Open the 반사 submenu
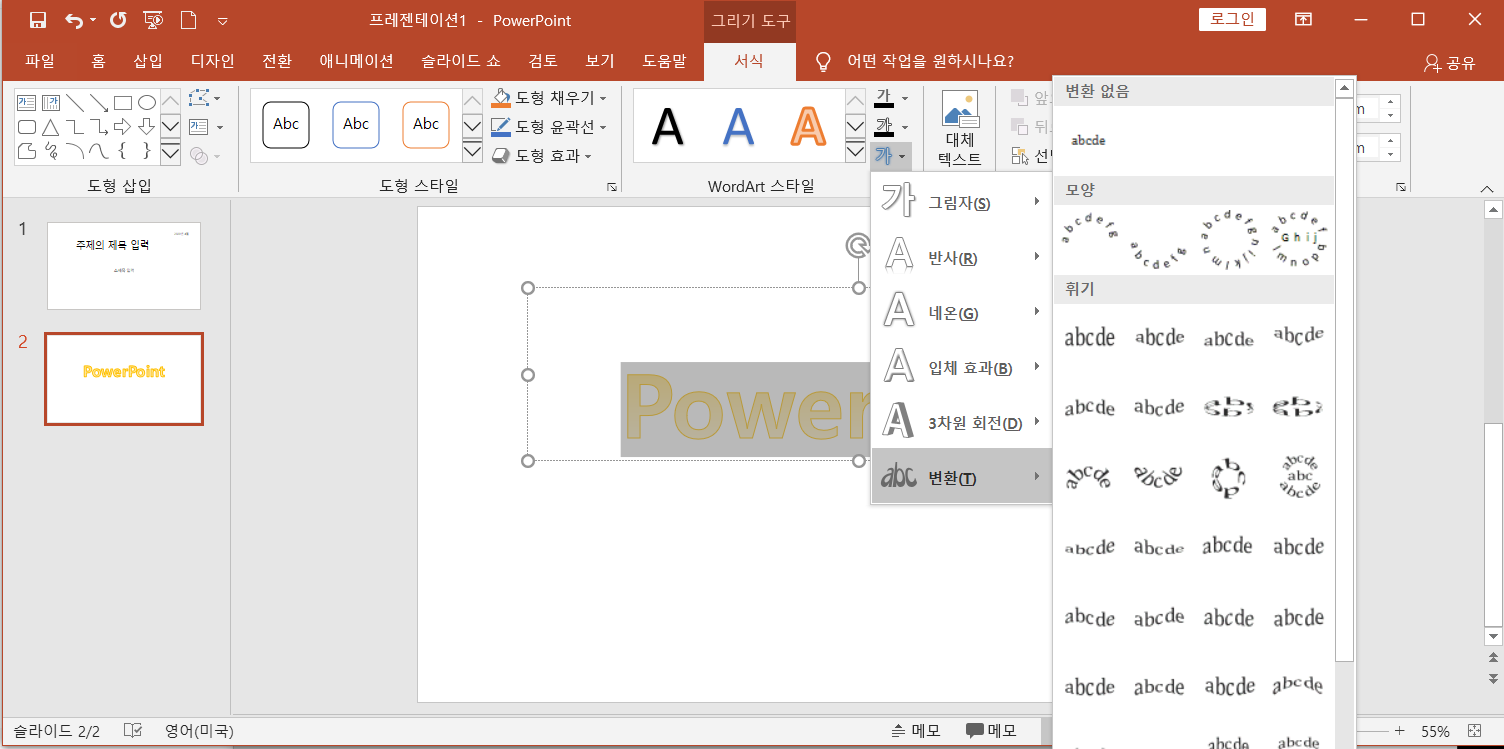Viewport: 1504px width, 749px height. 961,258
